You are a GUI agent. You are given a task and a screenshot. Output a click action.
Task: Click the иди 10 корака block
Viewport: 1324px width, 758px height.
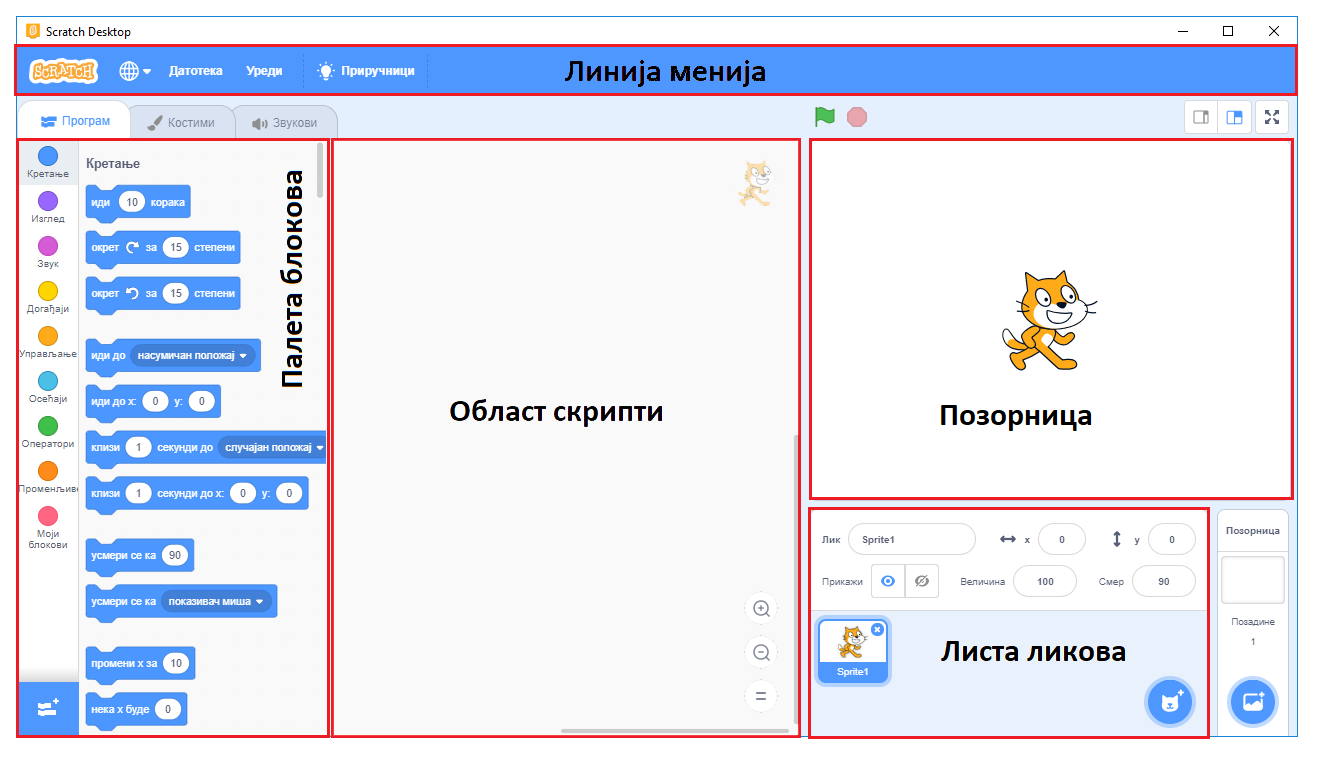tap(138, 202)
